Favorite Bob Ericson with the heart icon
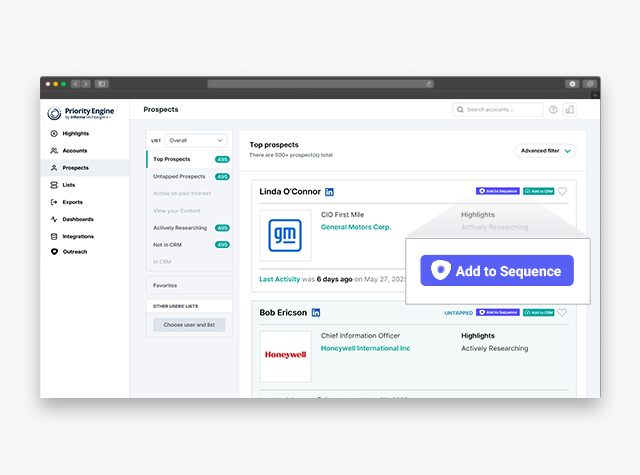Viewport: 640px width, 475px height. [562, 312]
